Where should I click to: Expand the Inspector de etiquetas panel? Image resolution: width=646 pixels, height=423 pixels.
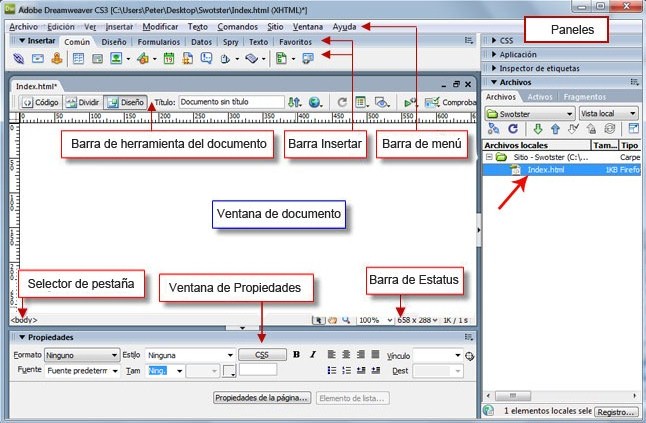(494, 68)
